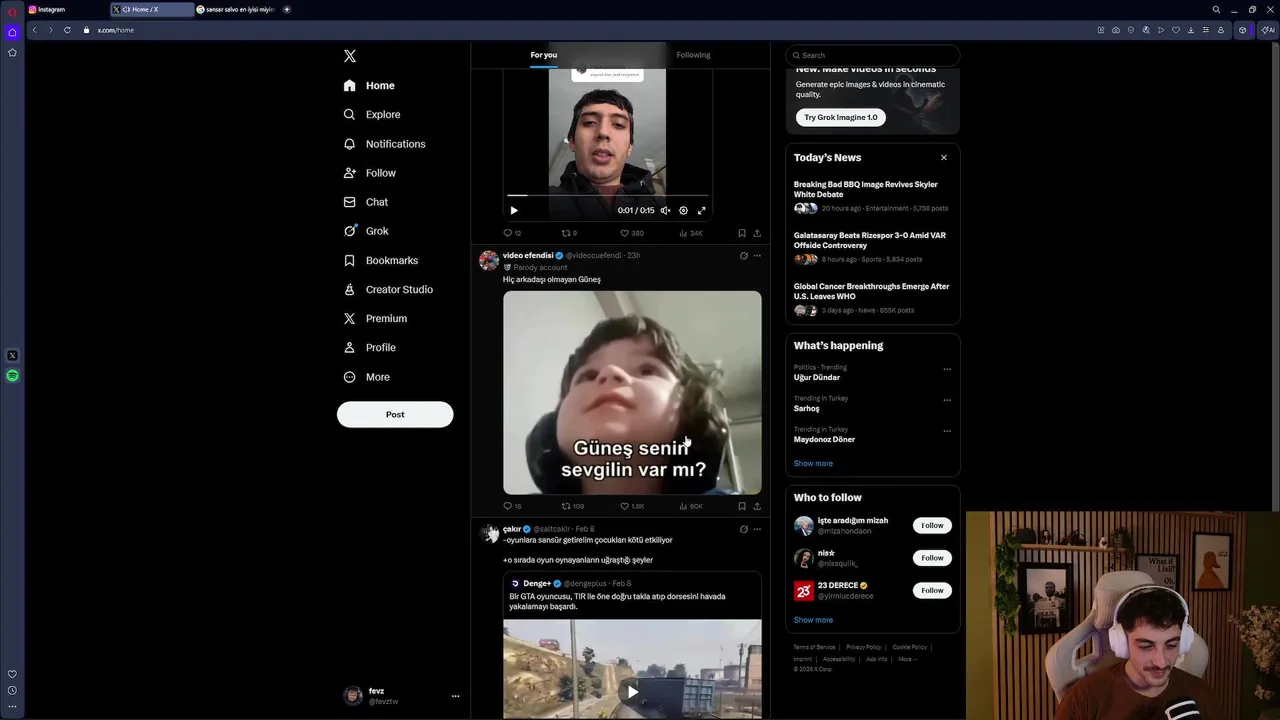Click the Post button

coord(395,414)
